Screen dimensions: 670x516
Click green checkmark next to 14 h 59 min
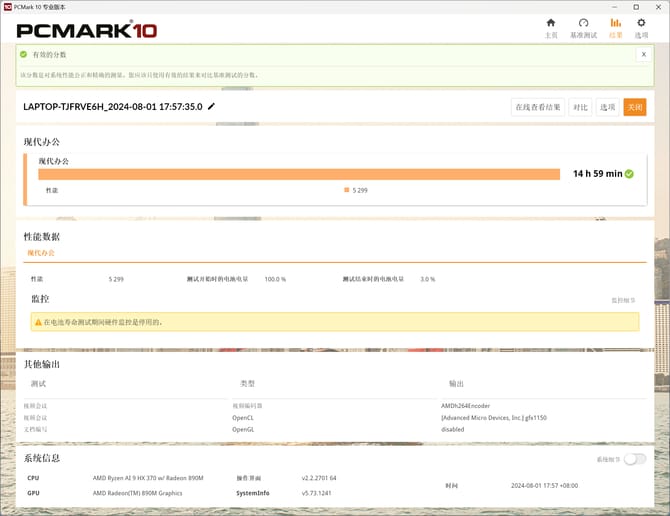(630, 174)
